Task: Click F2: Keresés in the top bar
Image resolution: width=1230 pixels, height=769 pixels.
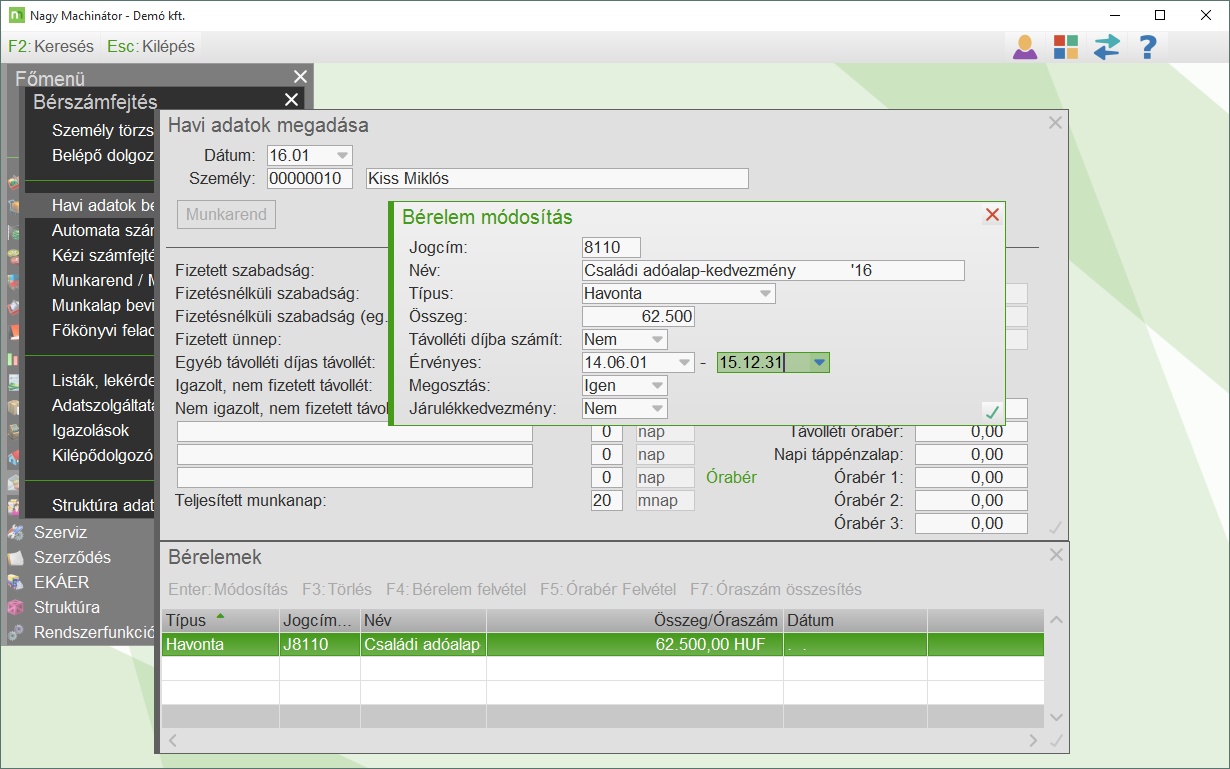Action: pyautogui.click(x=50, y=46)
